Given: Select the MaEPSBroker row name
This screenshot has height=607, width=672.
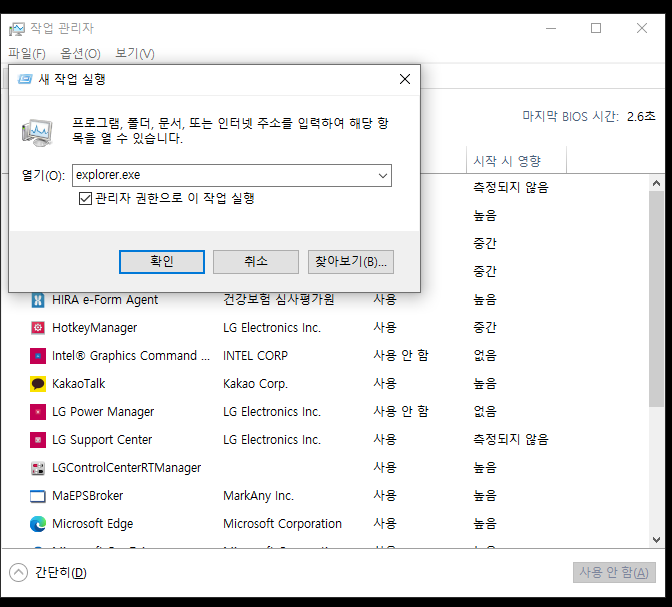Looking at the screenshot, I should 87,496.
